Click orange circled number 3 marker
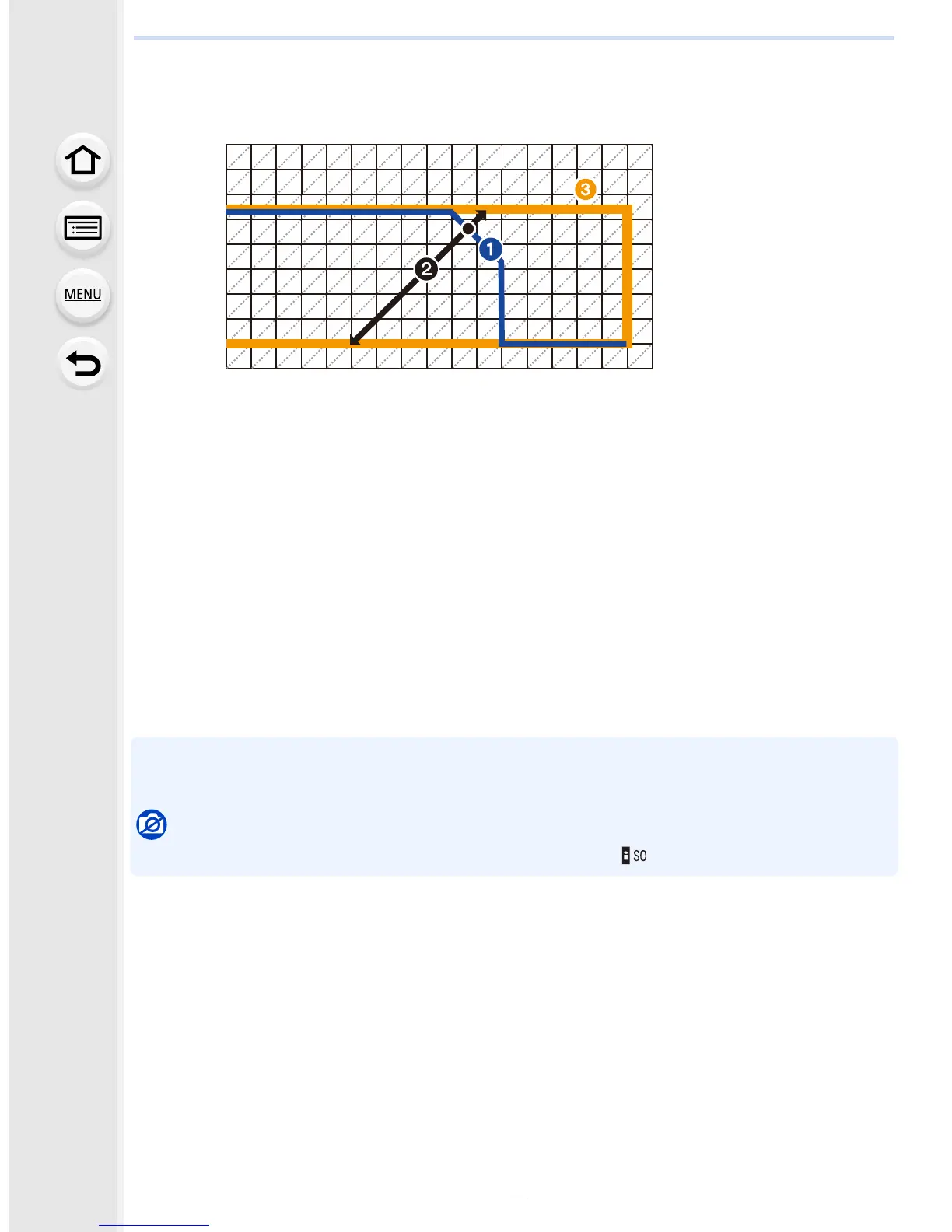The height and width of the screenshot is (1232, 952). pyautogui.click(x=585, y=189)
